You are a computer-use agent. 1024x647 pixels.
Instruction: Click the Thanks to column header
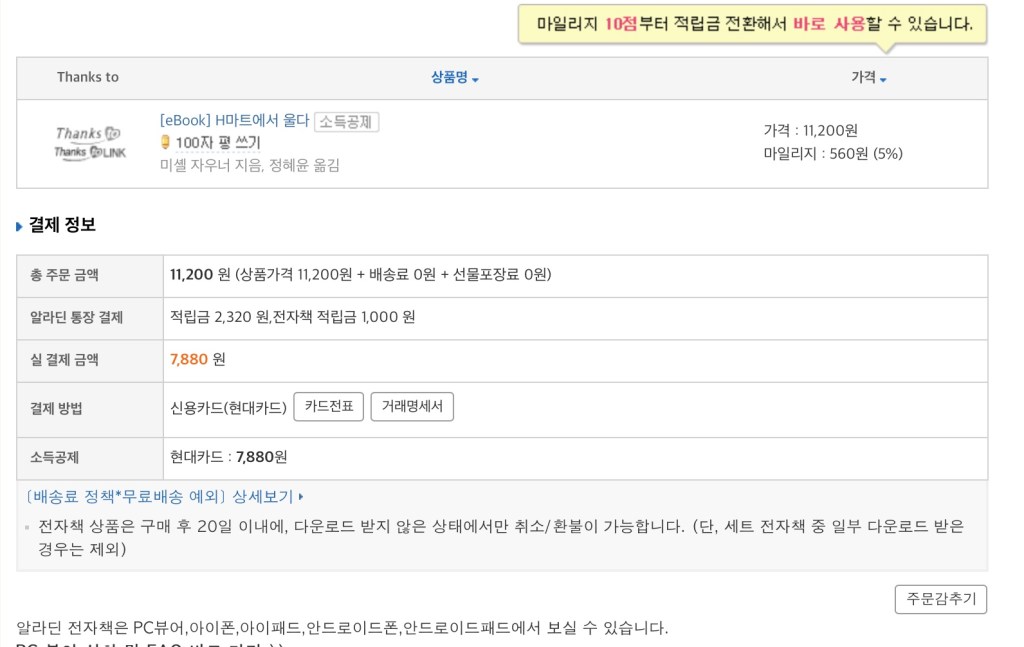point(88,77)
